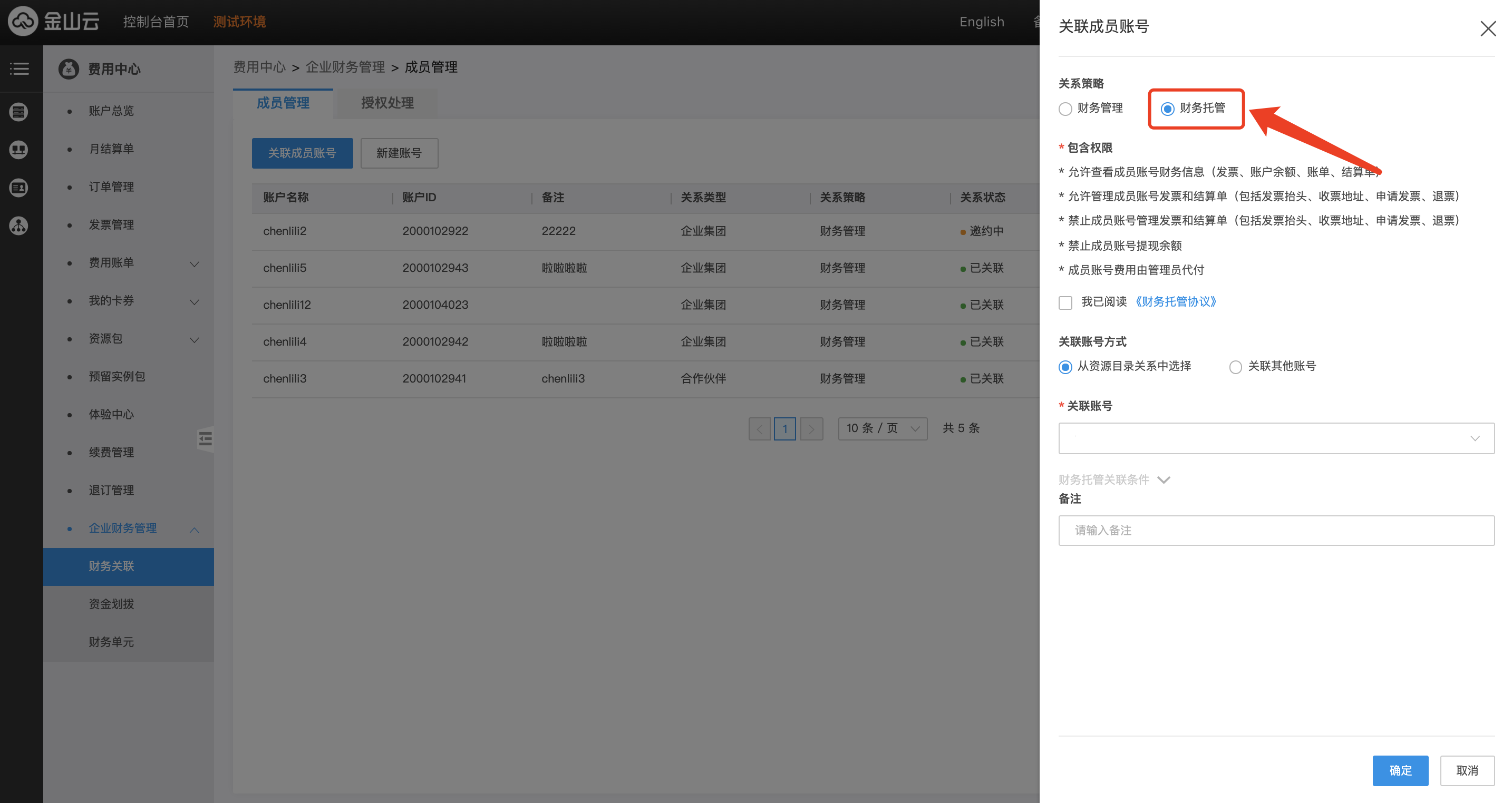Open the 10 条/页 page size dropdown
Viewport: 1512px width, 803px height.
point(882,428)
